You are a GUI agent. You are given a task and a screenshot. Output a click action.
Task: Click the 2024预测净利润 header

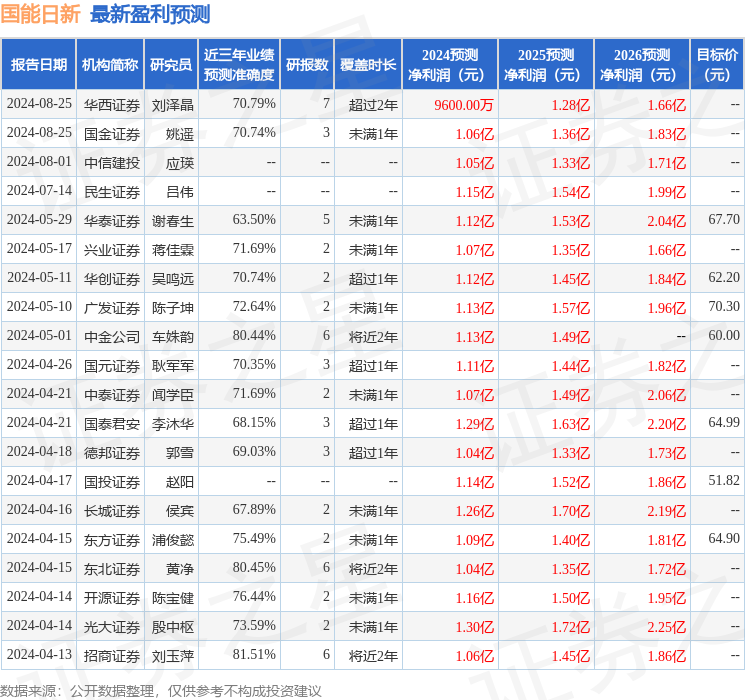[450, 65]
